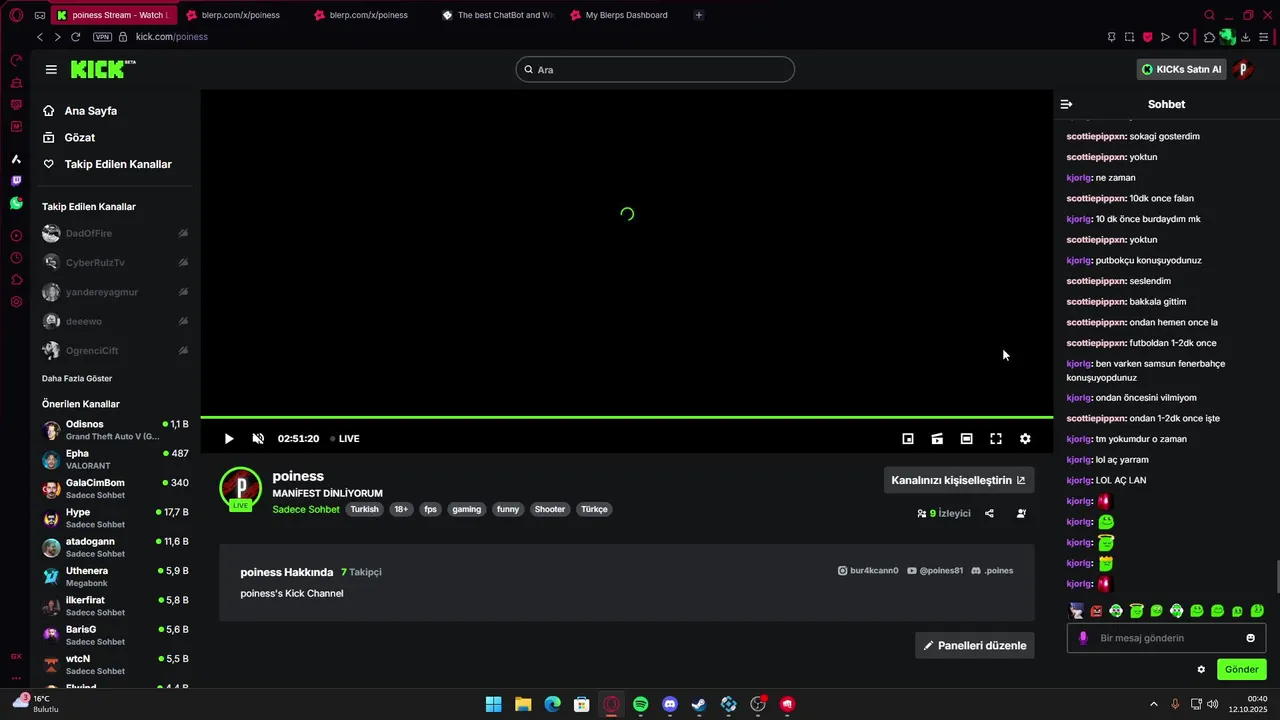Toggle theater mode on player
Viewport: 1280px width, 720px height.
pyautogui.click(x=966, y=438)
